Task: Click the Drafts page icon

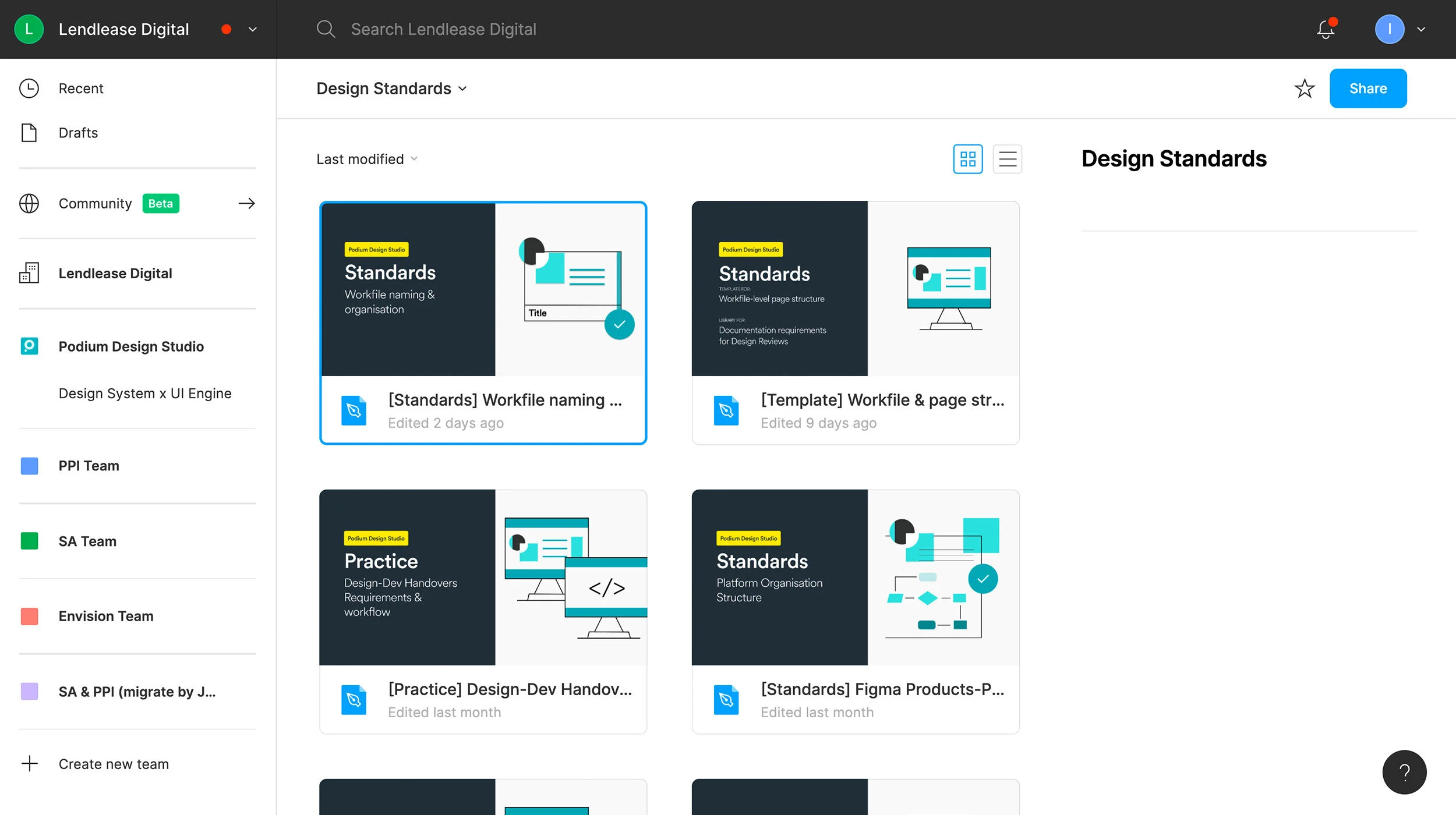Action: pos(29,133)
